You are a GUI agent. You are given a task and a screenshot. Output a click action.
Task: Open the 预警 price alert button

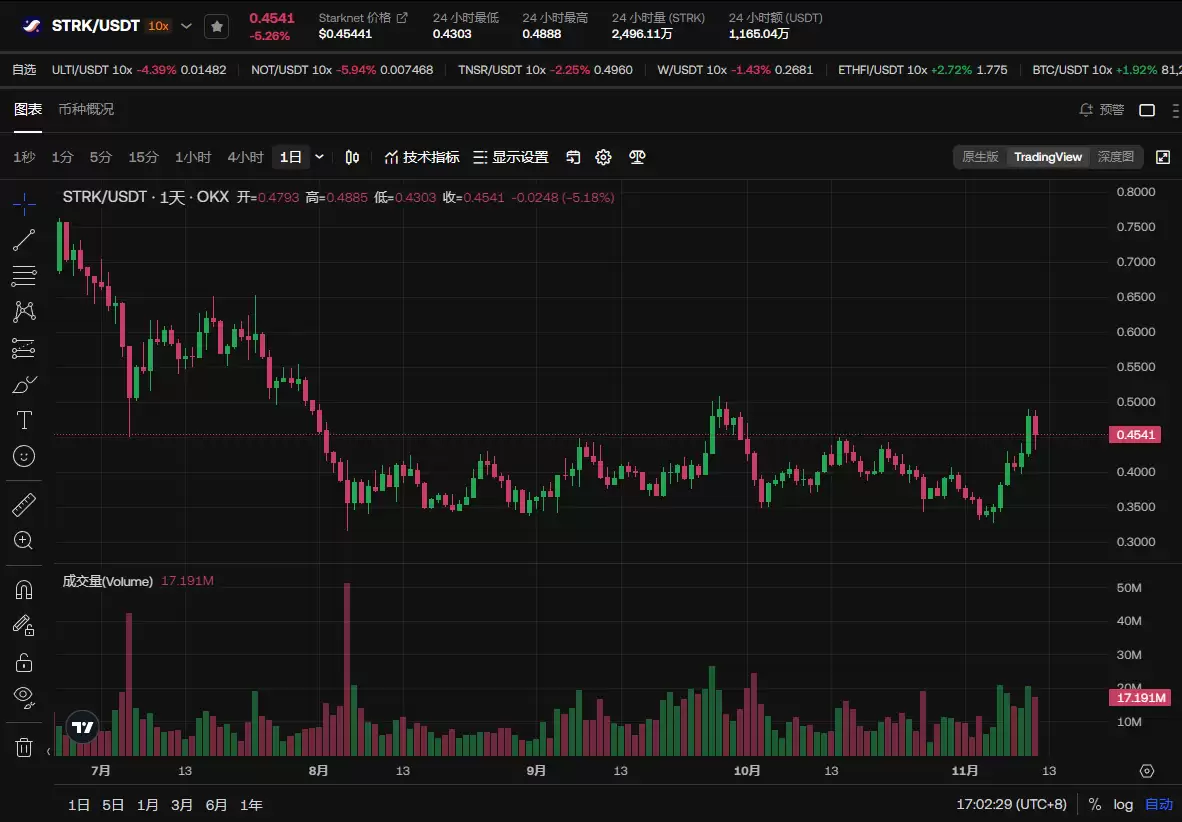[x=1102, y=110]
